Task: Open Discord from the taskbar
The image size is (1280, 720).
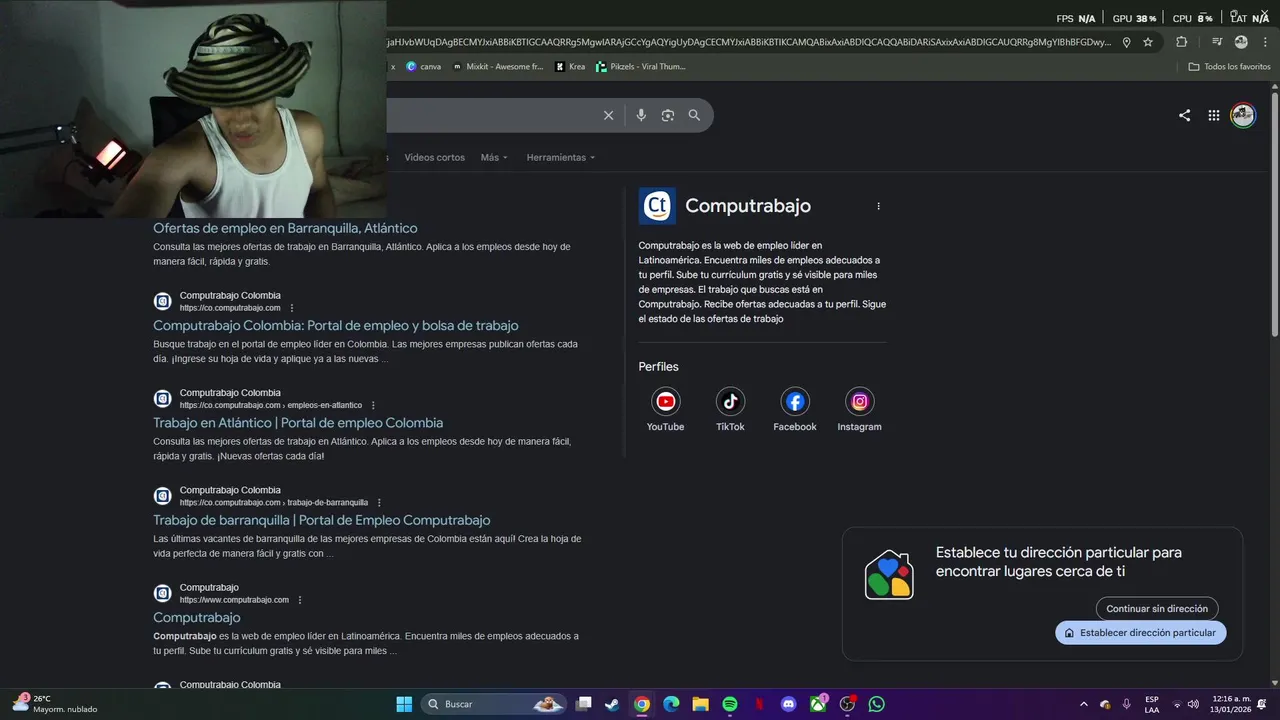Action: point(789,704)
